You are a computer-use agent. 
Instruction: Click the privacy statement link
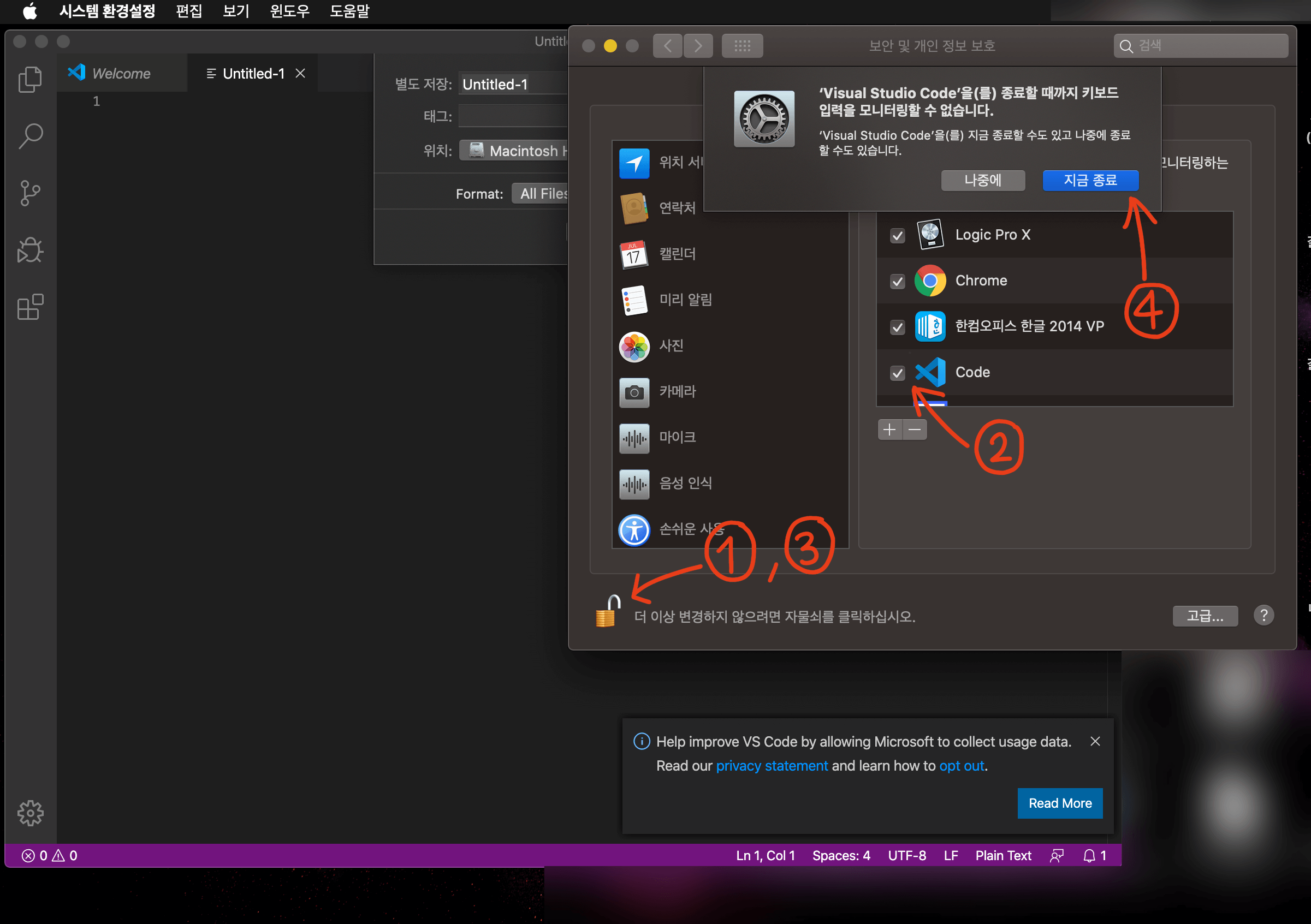click(772, 766)
